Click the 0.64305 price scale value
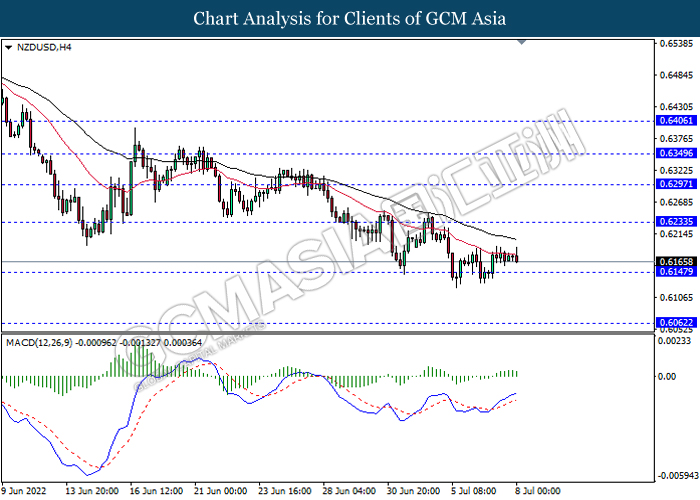This screenshot has width=700, height=500. click(x=677, y=107)
